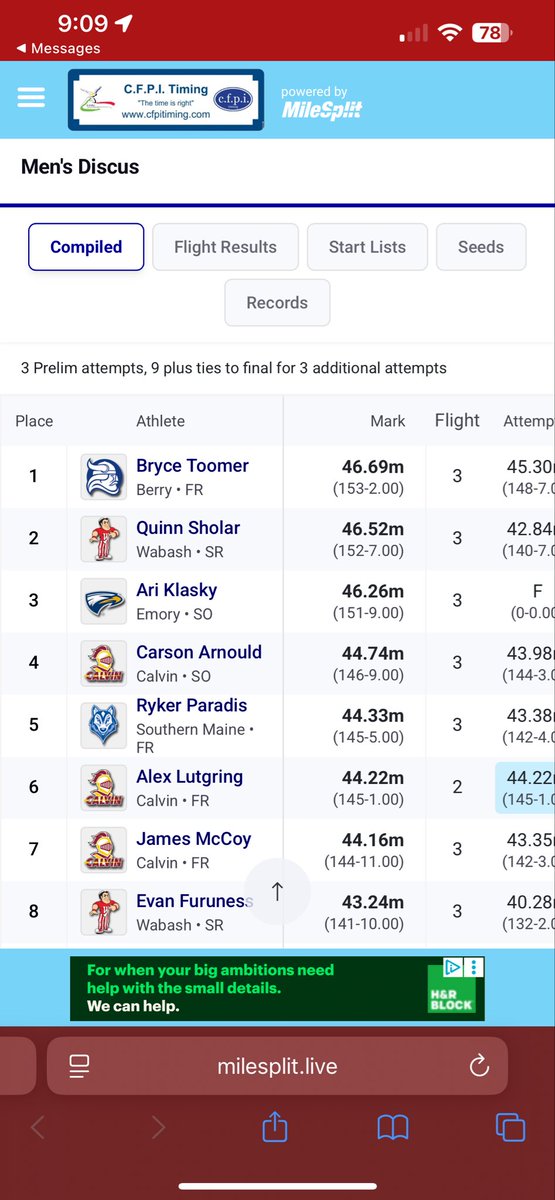
Task: Tap the Berry team logo thumbnail
Action: (104, 477)
